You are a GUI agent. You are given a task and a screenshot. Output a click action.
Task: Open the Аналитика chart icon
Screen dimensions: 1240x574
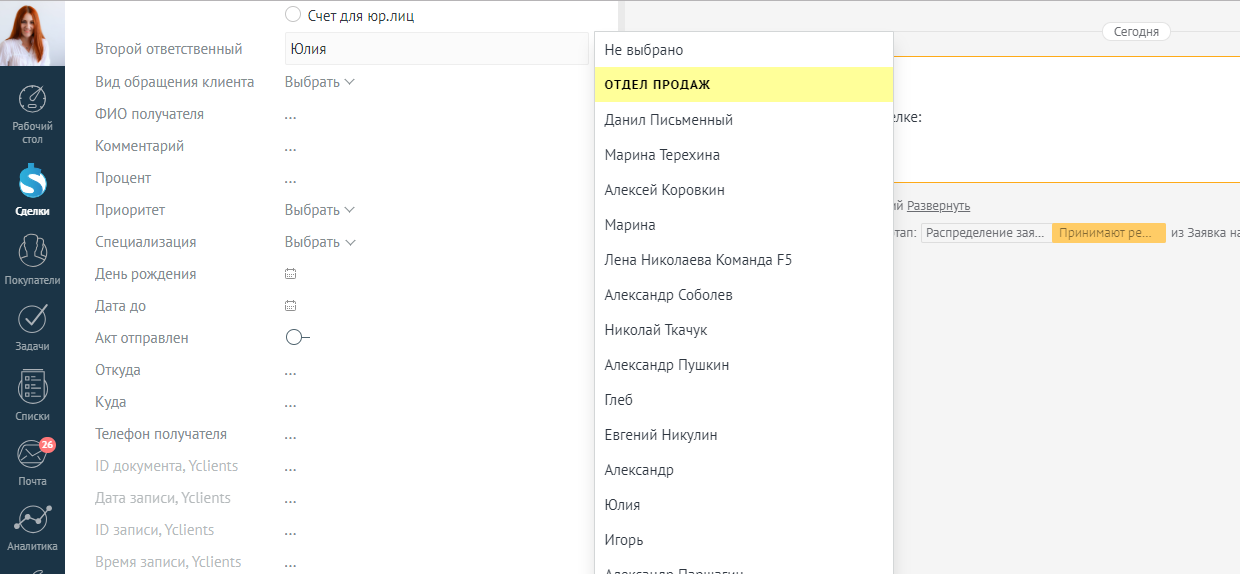[32, 520]
